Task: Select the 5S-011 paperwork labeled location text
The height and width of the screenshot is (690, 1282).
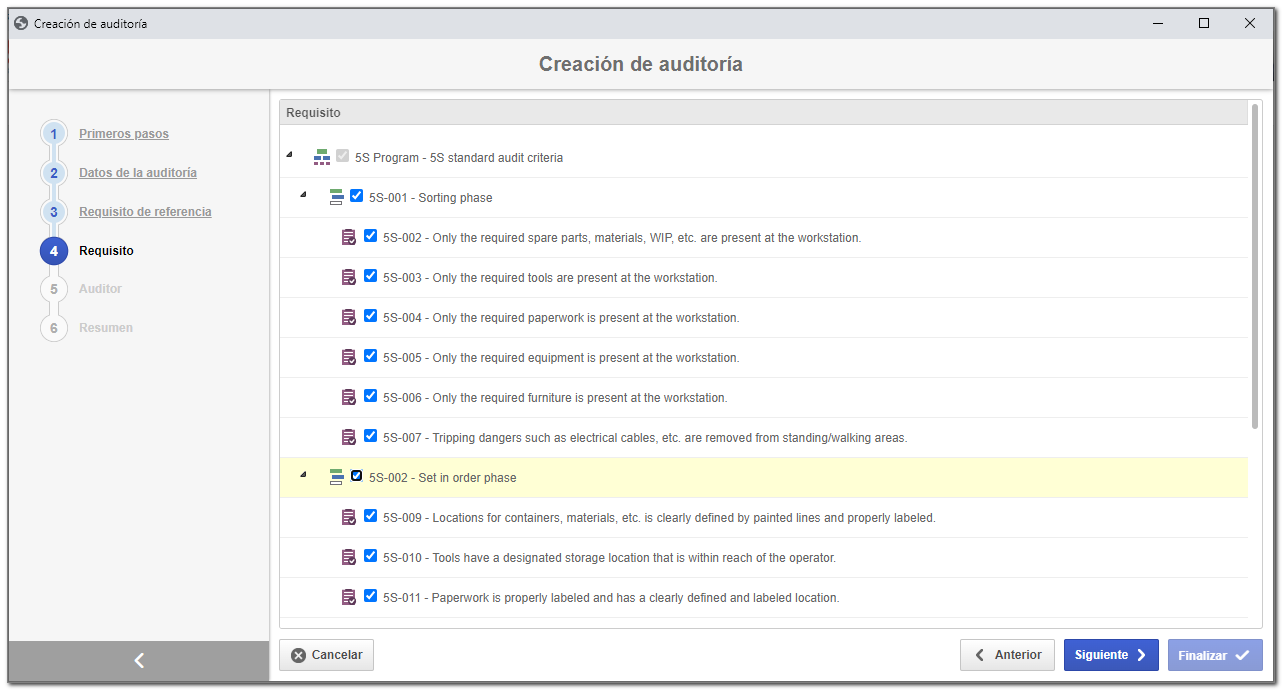Action: click(611, 598)
